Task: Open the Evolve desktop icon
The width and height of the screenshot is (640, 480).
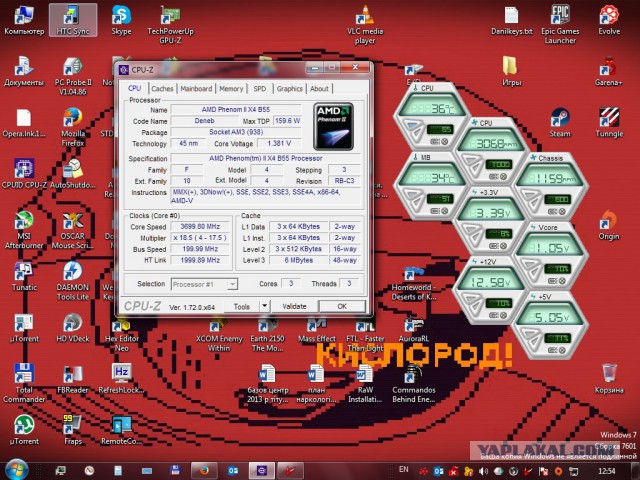Action: [609, 20]
